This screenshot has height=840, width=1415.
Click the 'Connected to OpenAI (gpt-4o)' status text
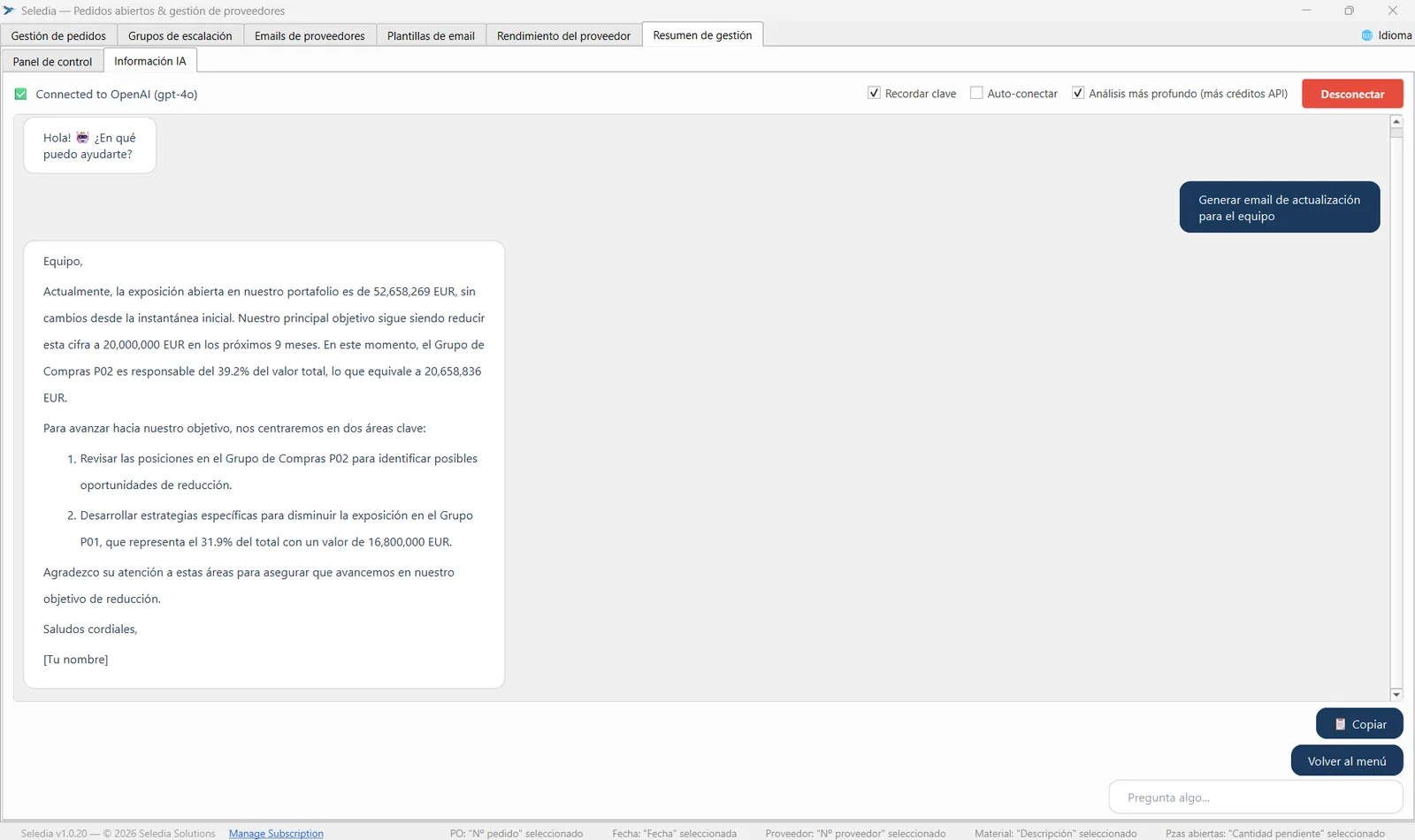pyautogui.click(x=117, y=95)
